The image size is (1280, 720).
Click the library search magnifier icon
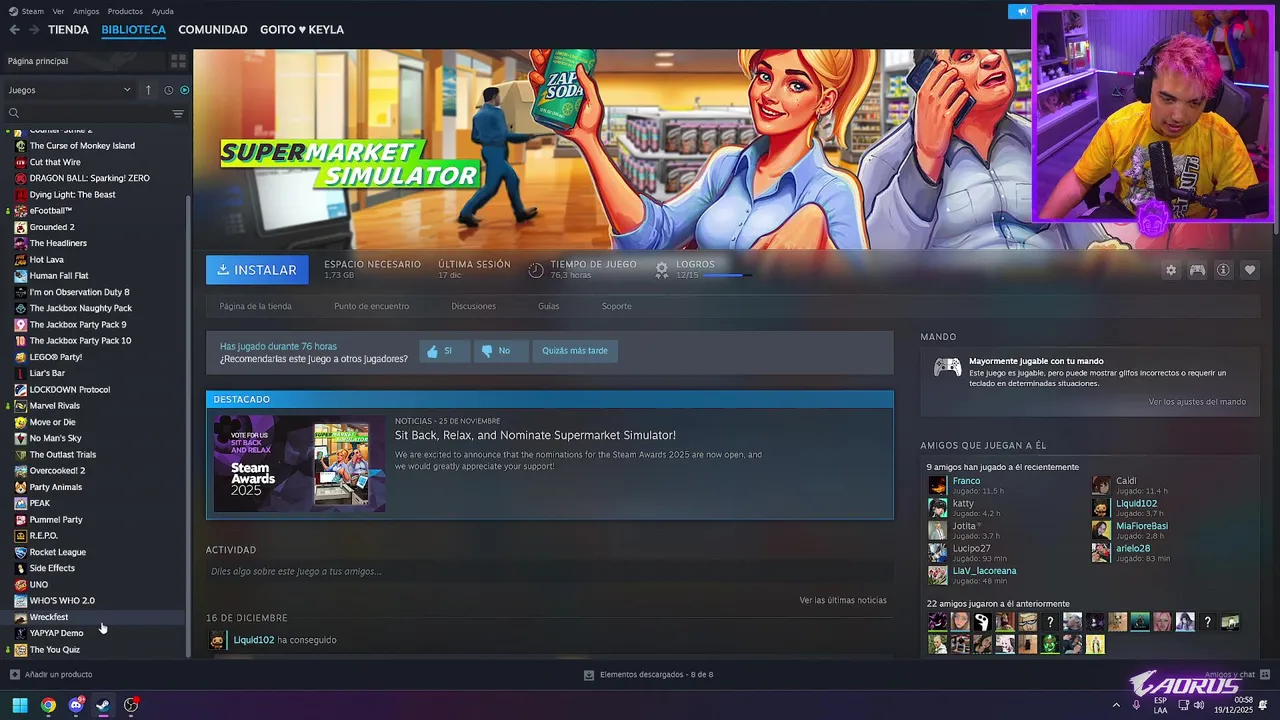tap(14, 113)
